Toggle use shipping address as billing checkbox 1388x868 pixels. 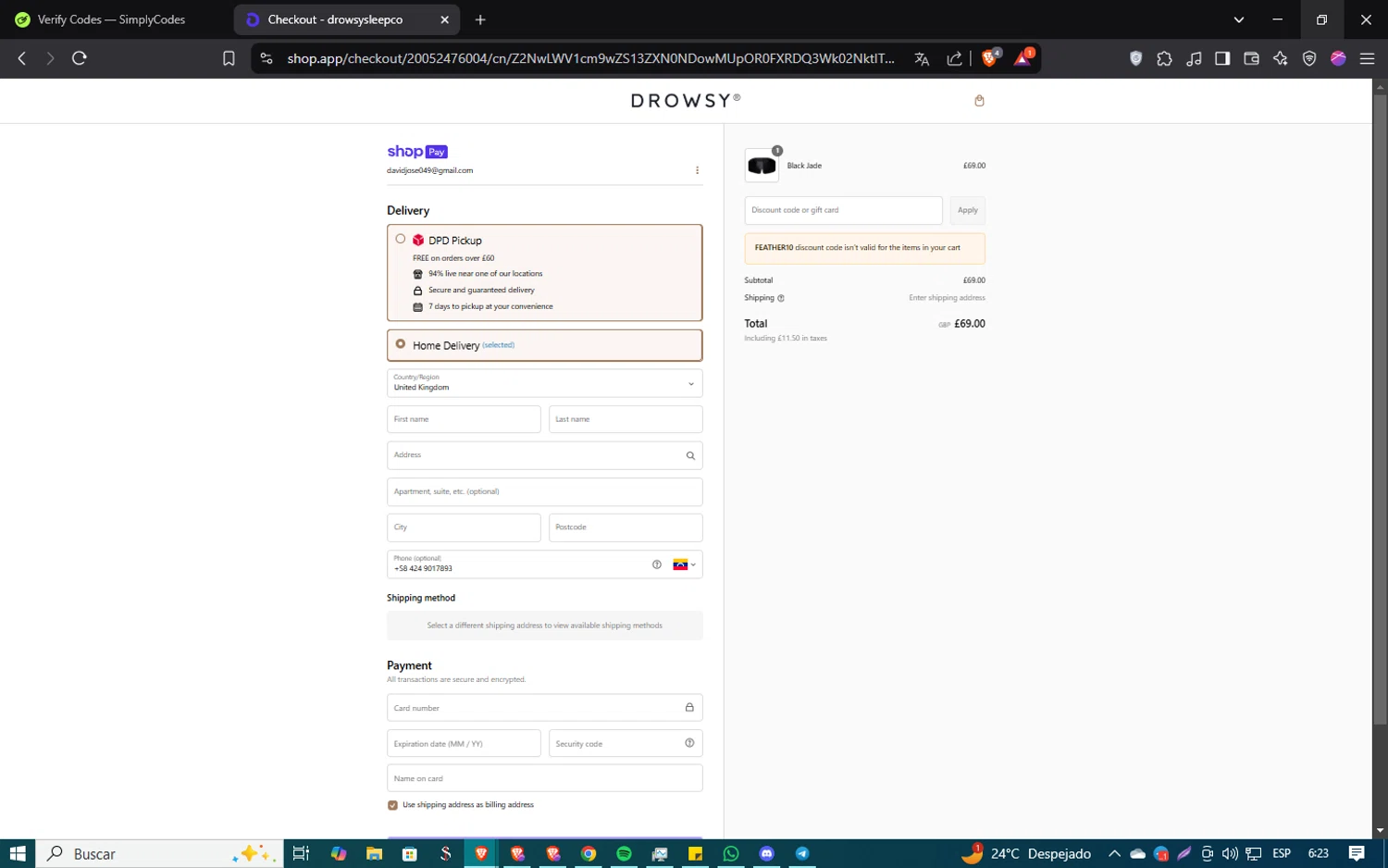(x=392, y=805)
